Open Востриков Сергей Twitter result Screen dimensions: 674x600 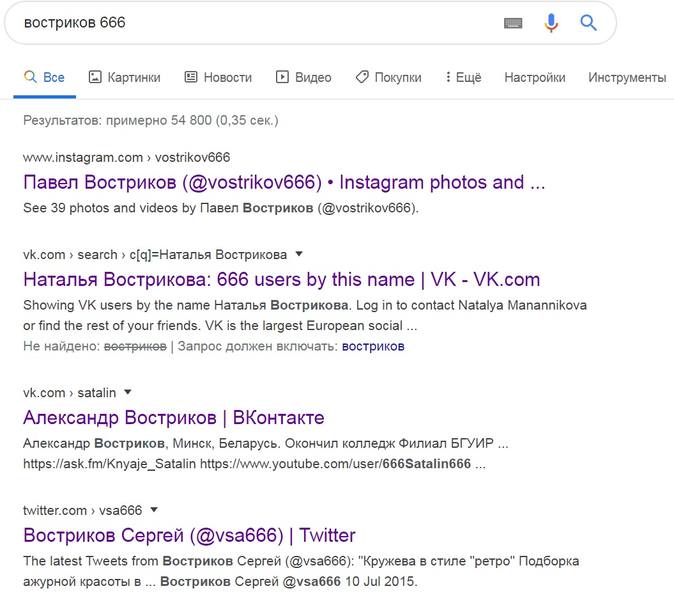click(189, 535)
